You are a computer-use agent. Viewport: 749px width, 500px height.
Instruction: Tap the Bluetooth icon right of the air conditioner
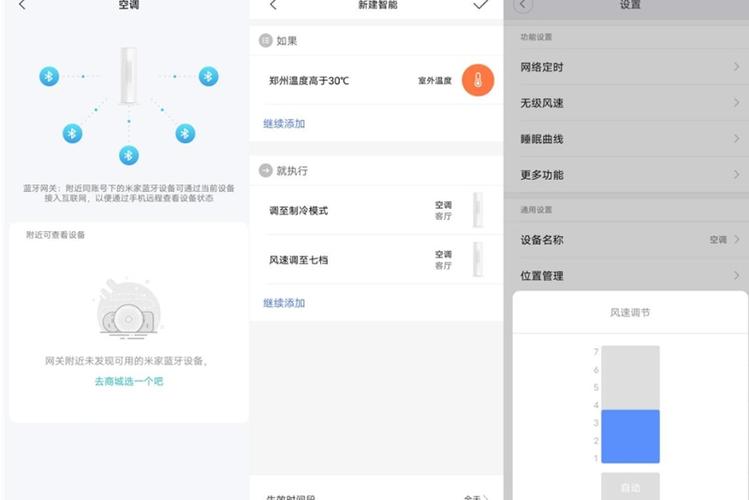click(208, 76)
